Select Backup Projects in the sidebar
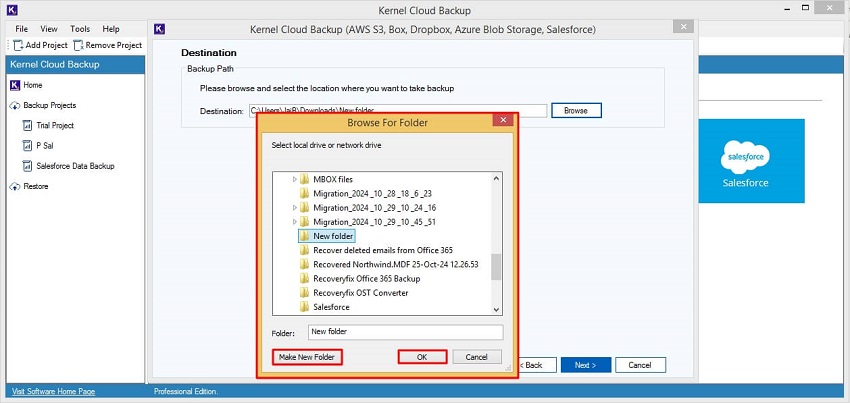 (50, 105)
